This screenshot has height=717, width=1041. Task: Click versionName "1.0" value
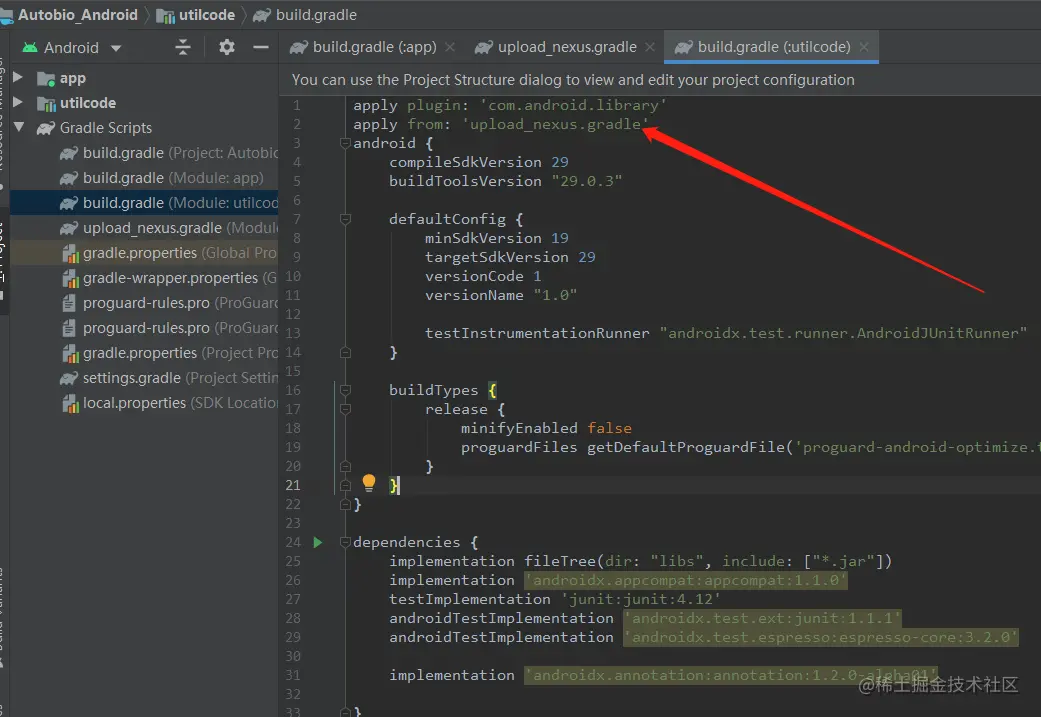pyautogui.click(x=555, y=295)
